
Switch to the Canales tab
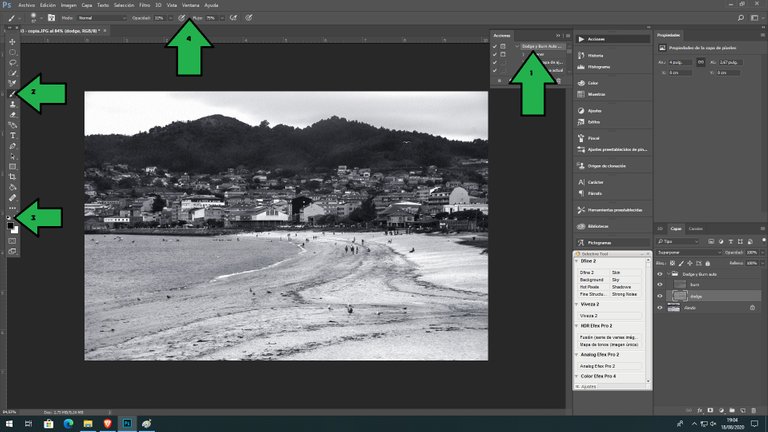pyautogui.click(x=696, y=229)
